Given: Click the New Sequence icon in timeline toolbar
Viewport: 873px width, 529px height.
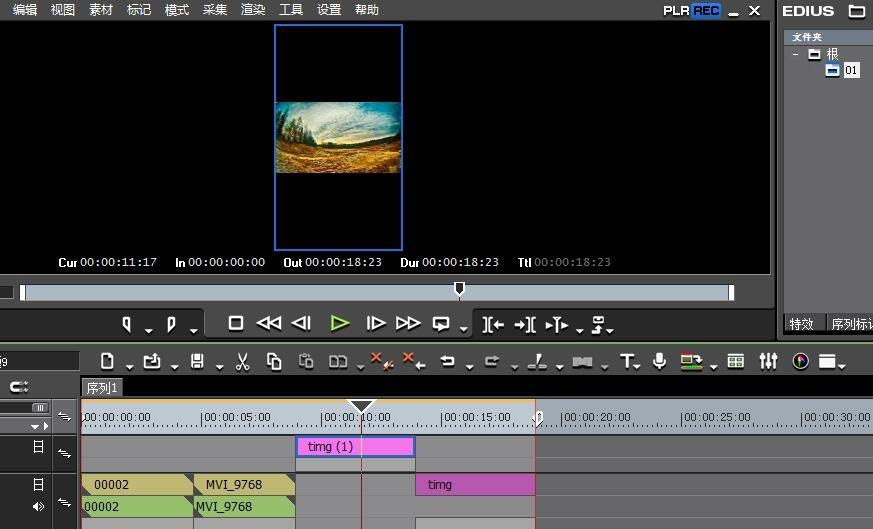Looking at the screenshot, I should pos(107,361).
